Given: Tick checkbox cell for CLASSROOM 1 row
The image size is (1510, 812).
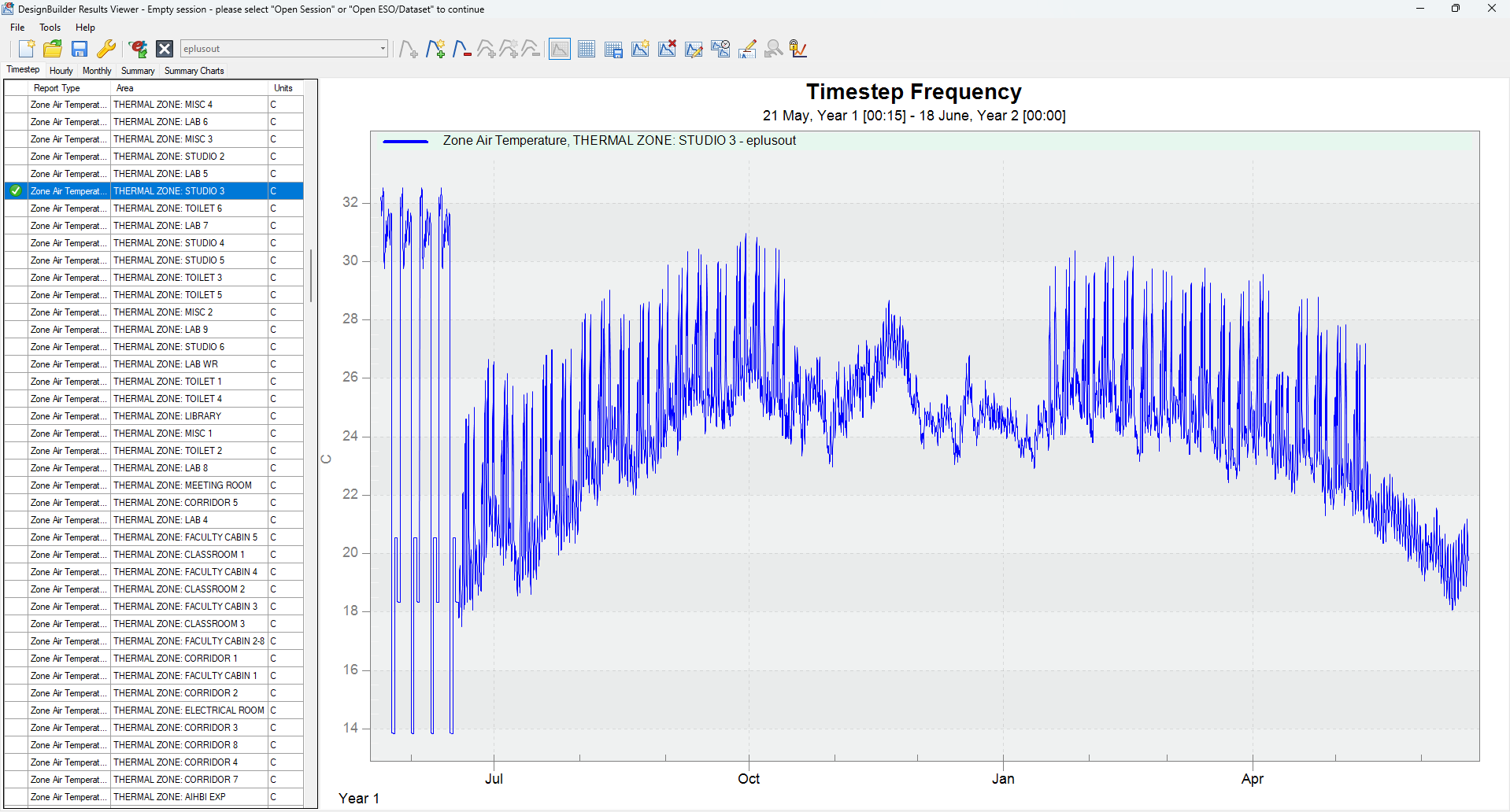Looking at the screenshot, I should 16,555.
